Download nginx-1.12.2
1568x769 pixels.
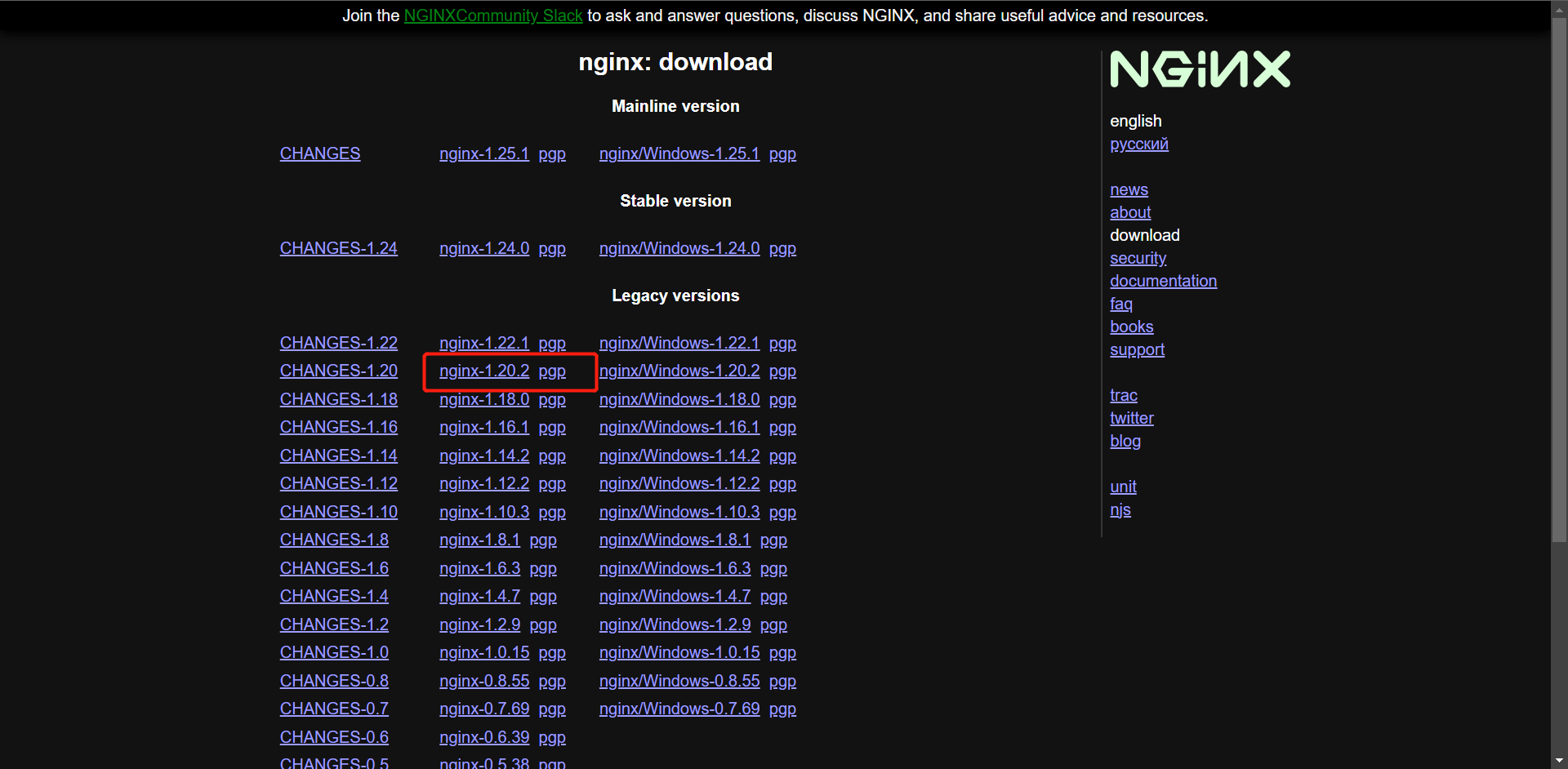(484, 483)
